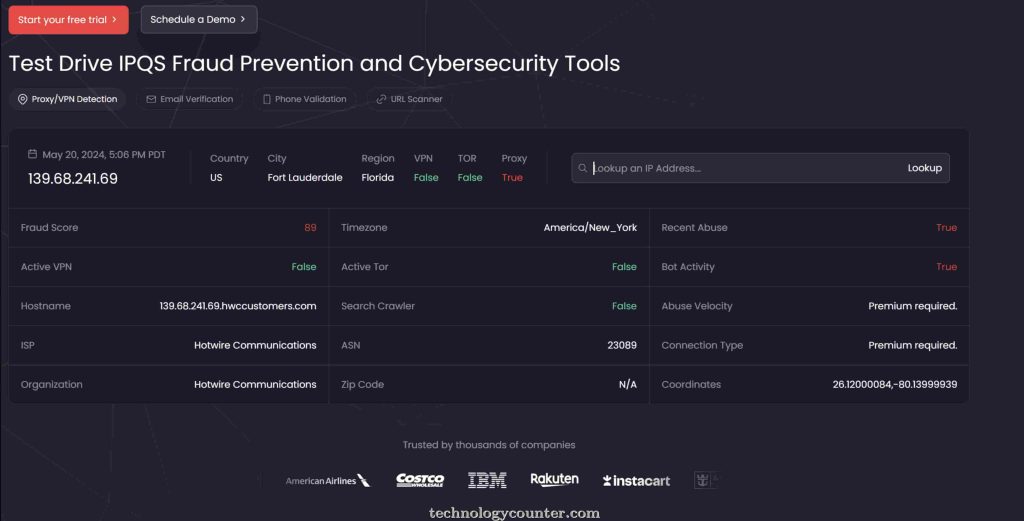Select the IBM logo
This screenshot has height=521, width=1024.
pos(487,480)
